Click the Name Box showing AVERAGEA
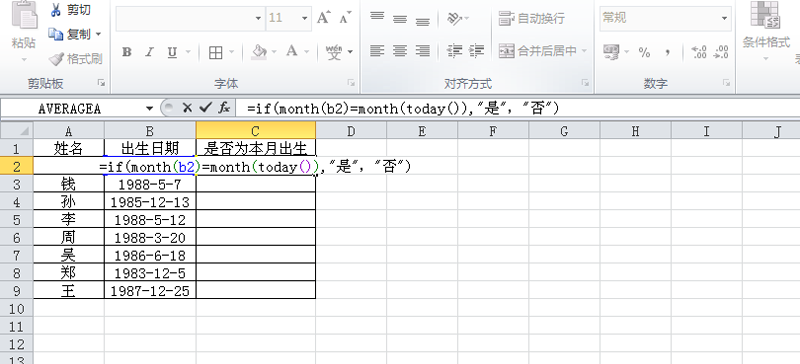800x364 pixels. (x=70, y=108)
